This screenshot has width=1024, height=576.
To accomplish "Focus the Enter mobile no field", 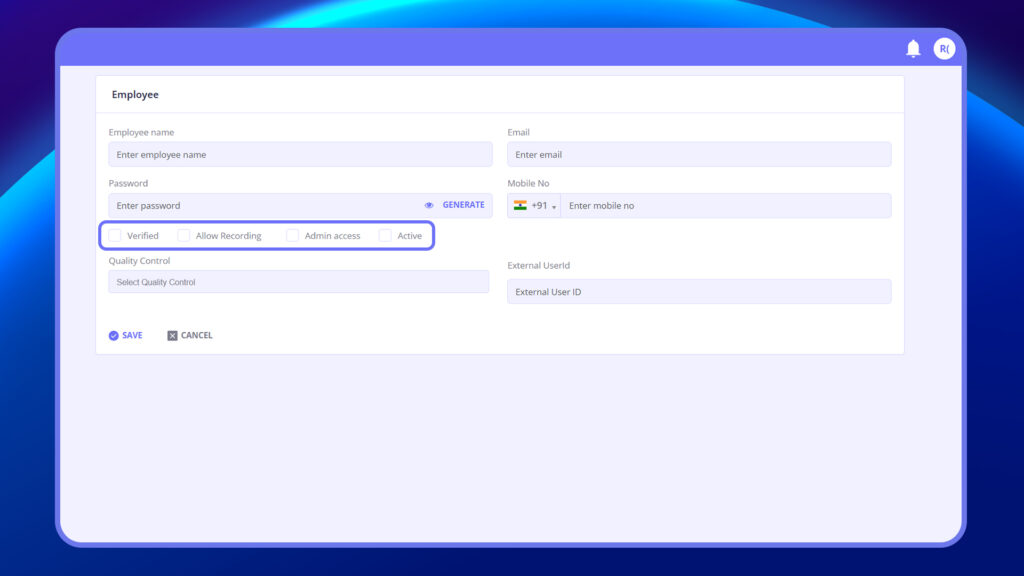I will [x=726, y=206].
